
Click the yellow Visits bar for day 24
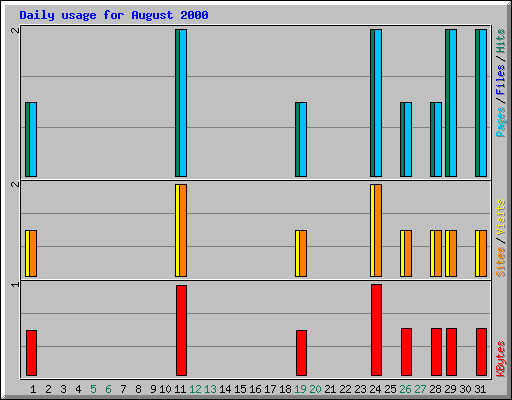coord(372,230)
